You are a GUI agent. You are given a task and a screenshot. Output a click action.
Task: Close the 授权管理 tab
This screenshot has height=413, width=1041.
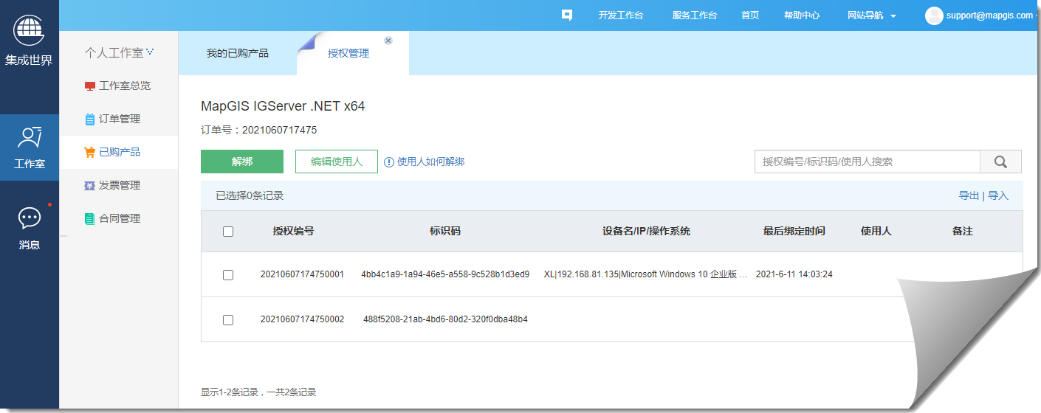pyautogui.click(x=388, y=41)
